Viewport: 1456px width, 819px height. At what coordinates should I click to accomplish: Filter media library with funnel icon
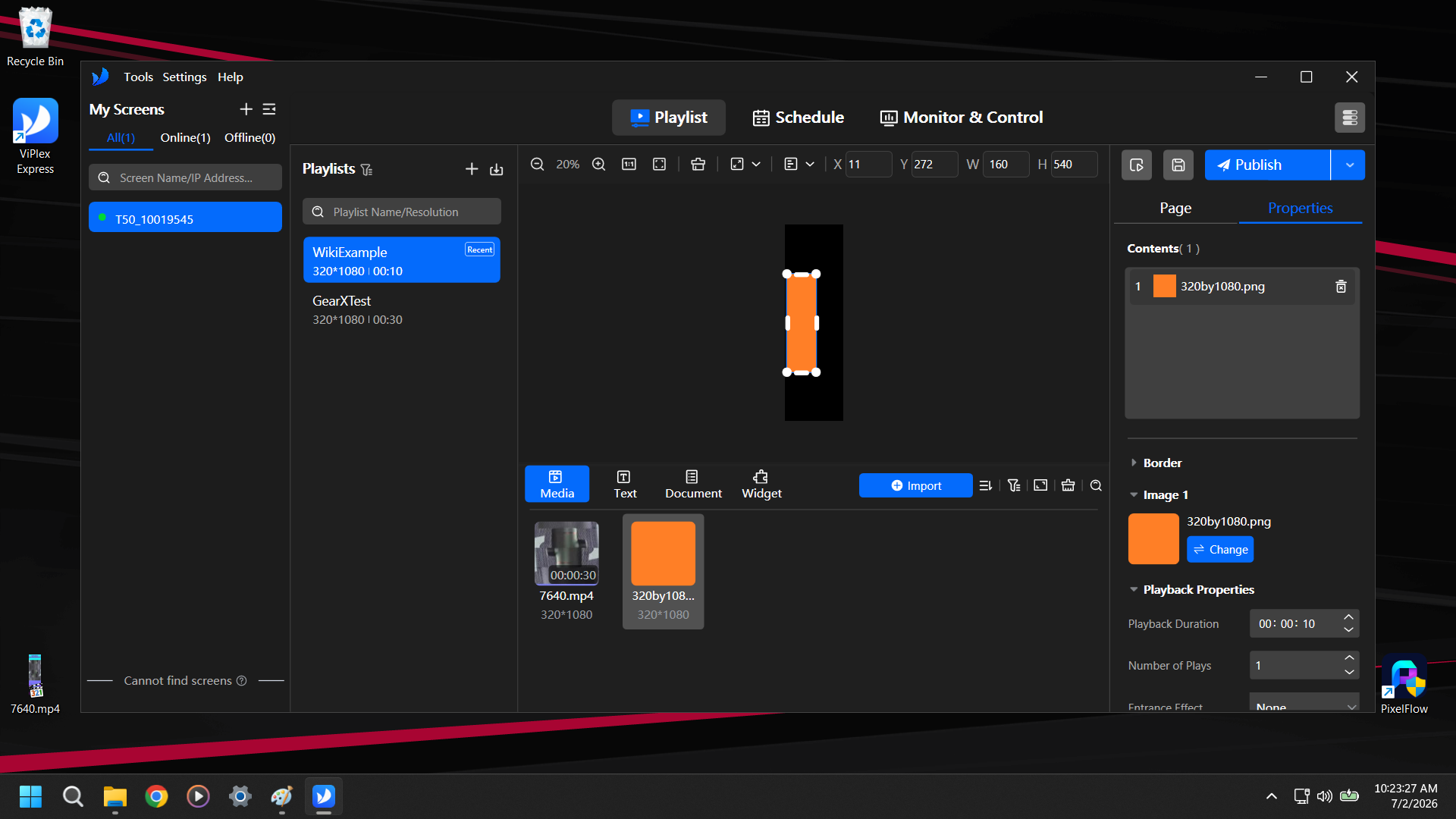(x=1014, y=485)
